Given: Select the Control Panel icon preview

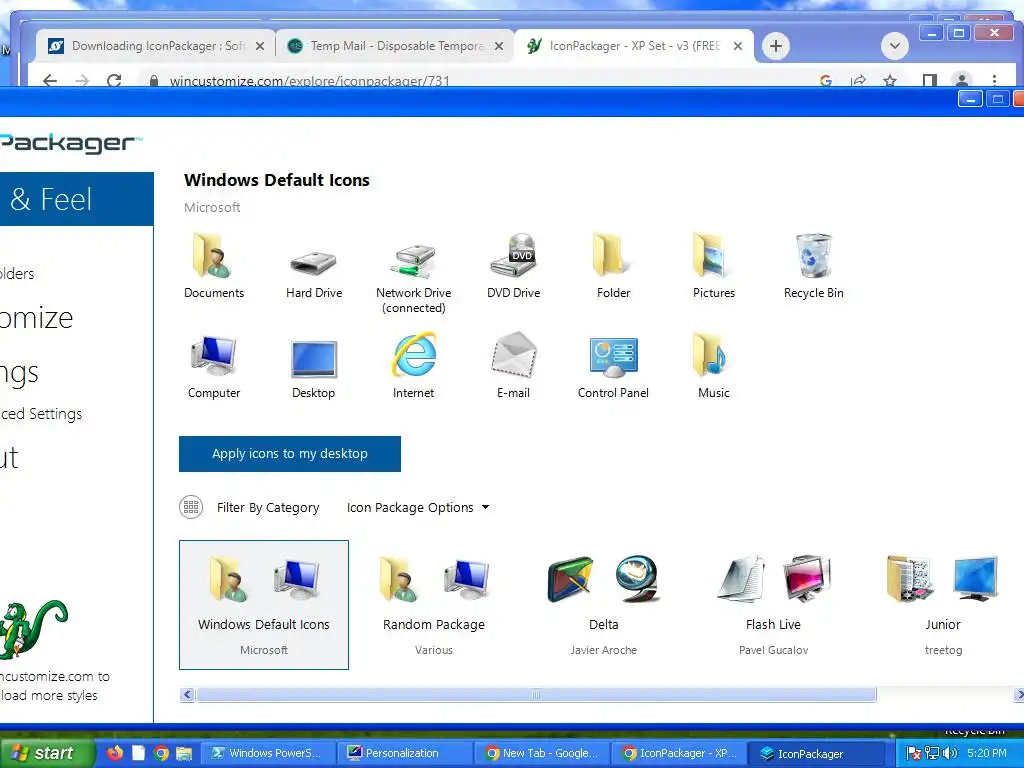Looking at the screenshot, I should [x=613, y=357].
